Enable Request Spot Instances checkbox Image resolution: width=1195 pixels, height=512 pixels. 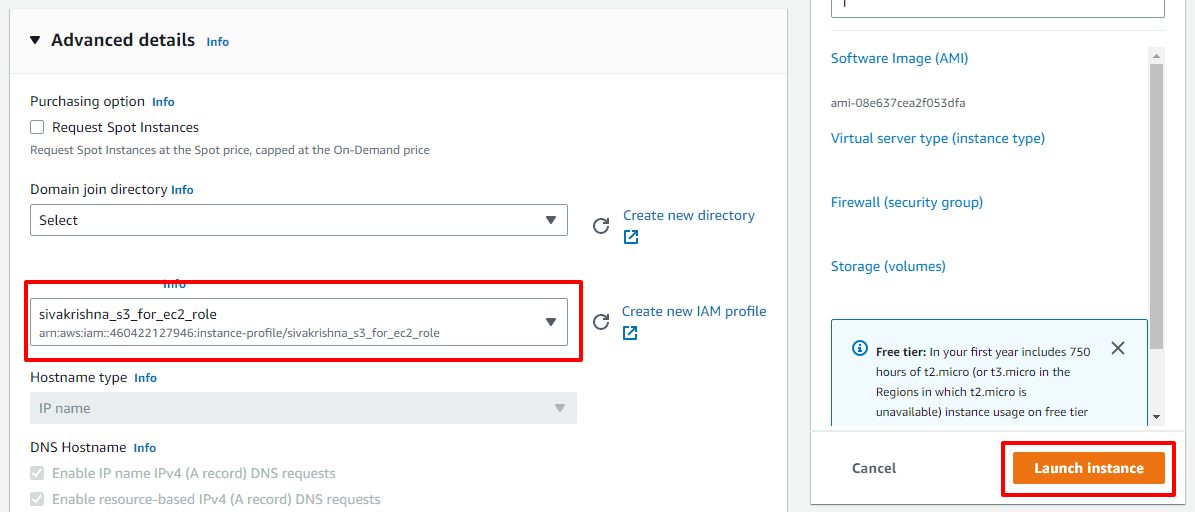point(38,127)
